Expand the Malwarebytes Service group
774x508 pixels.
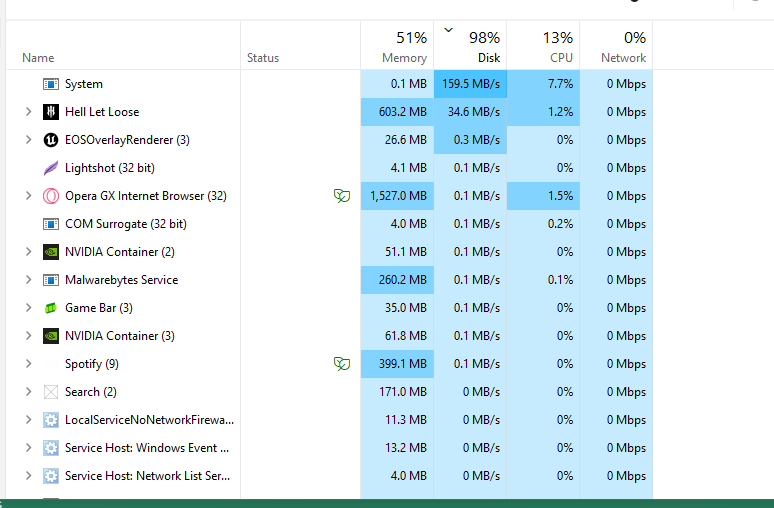tap(29, 280)
